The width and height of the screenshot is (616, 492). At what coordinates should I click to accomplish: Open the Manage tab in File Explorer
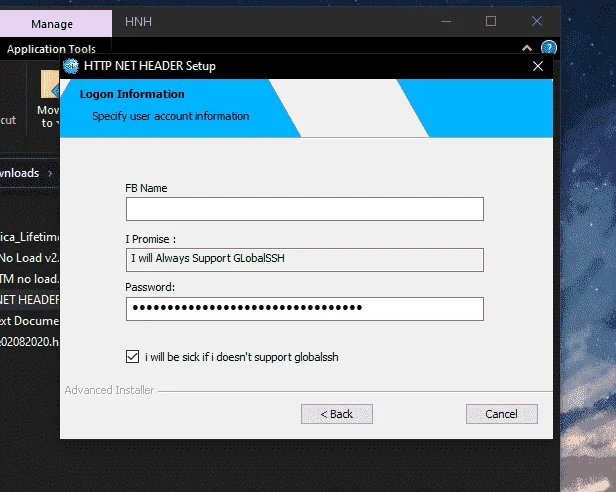[x=52, y=24]
